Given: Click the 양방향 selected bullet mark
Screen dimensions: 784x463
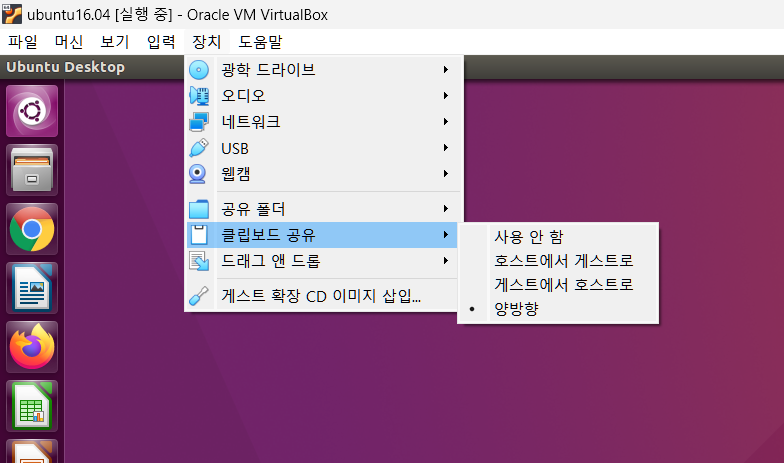Looking at the screenshot, I should coord(472,309).
